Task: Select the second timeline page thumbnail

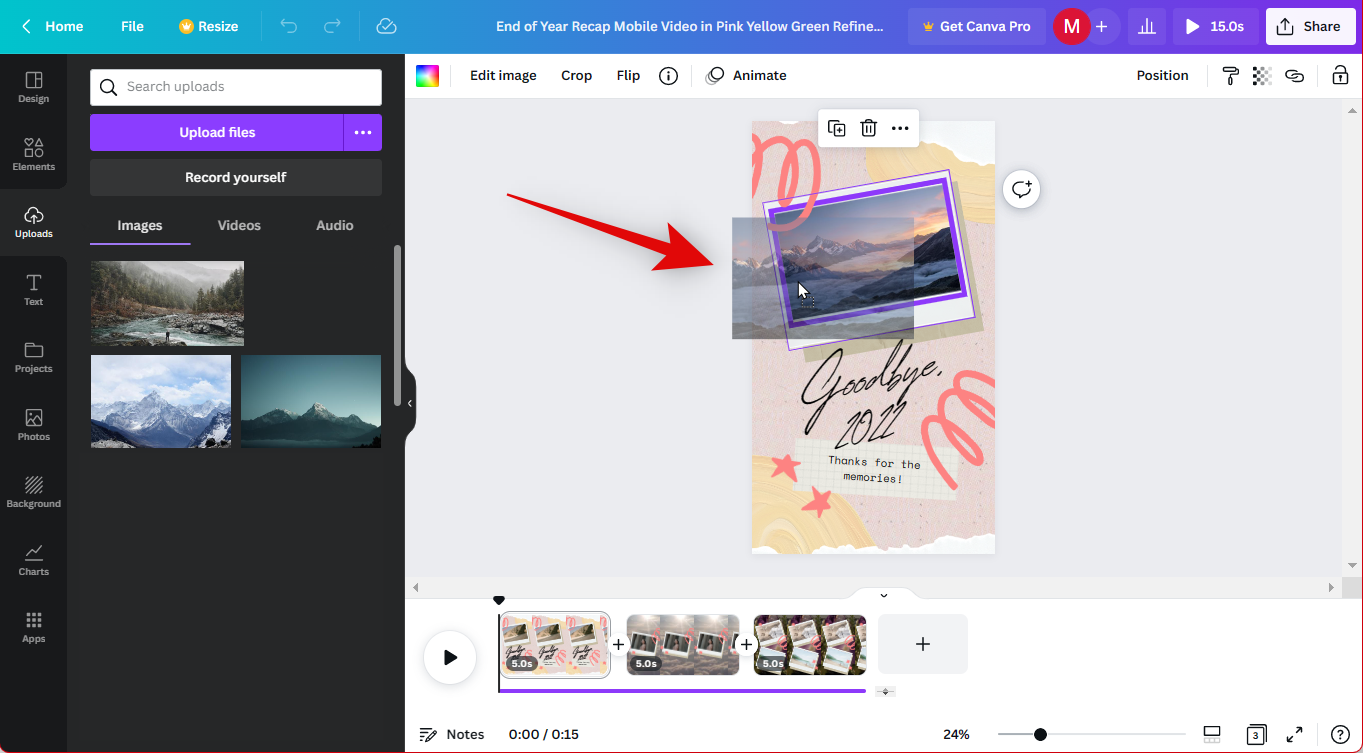Action: 683,645
